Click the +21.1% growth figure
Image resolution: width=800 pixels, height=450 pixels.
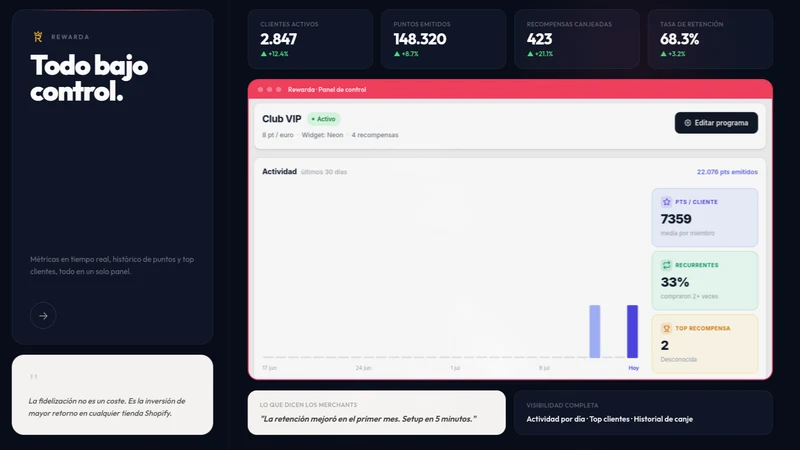pyautogui.click(x=544, y=54)
